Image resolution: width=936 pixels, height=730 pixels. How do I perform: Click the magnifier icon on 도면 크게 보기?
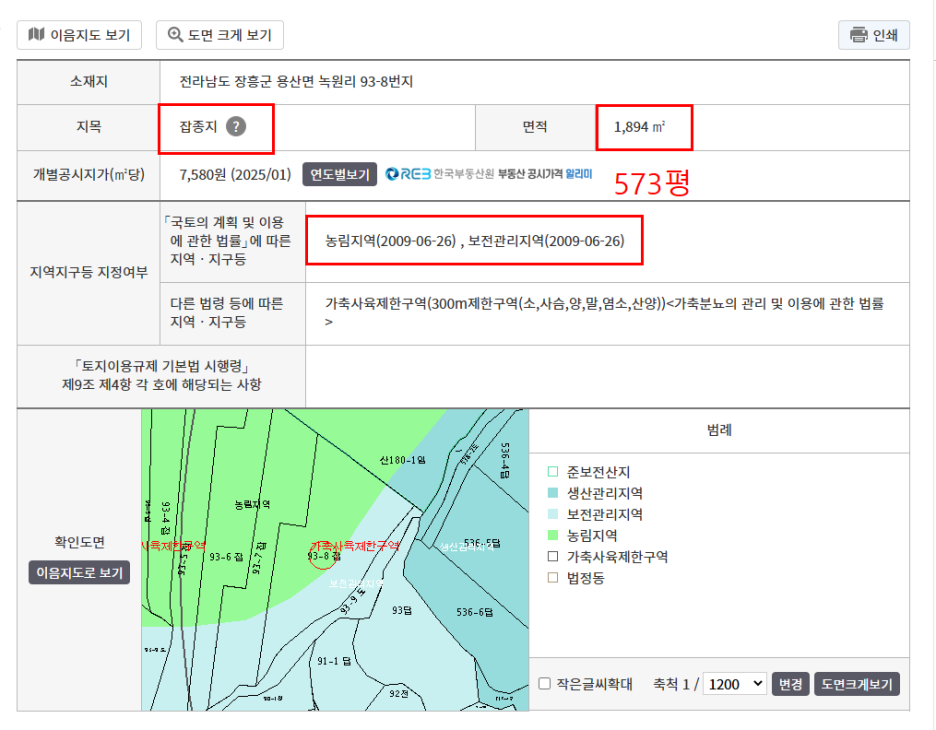[x=176, y=35]
